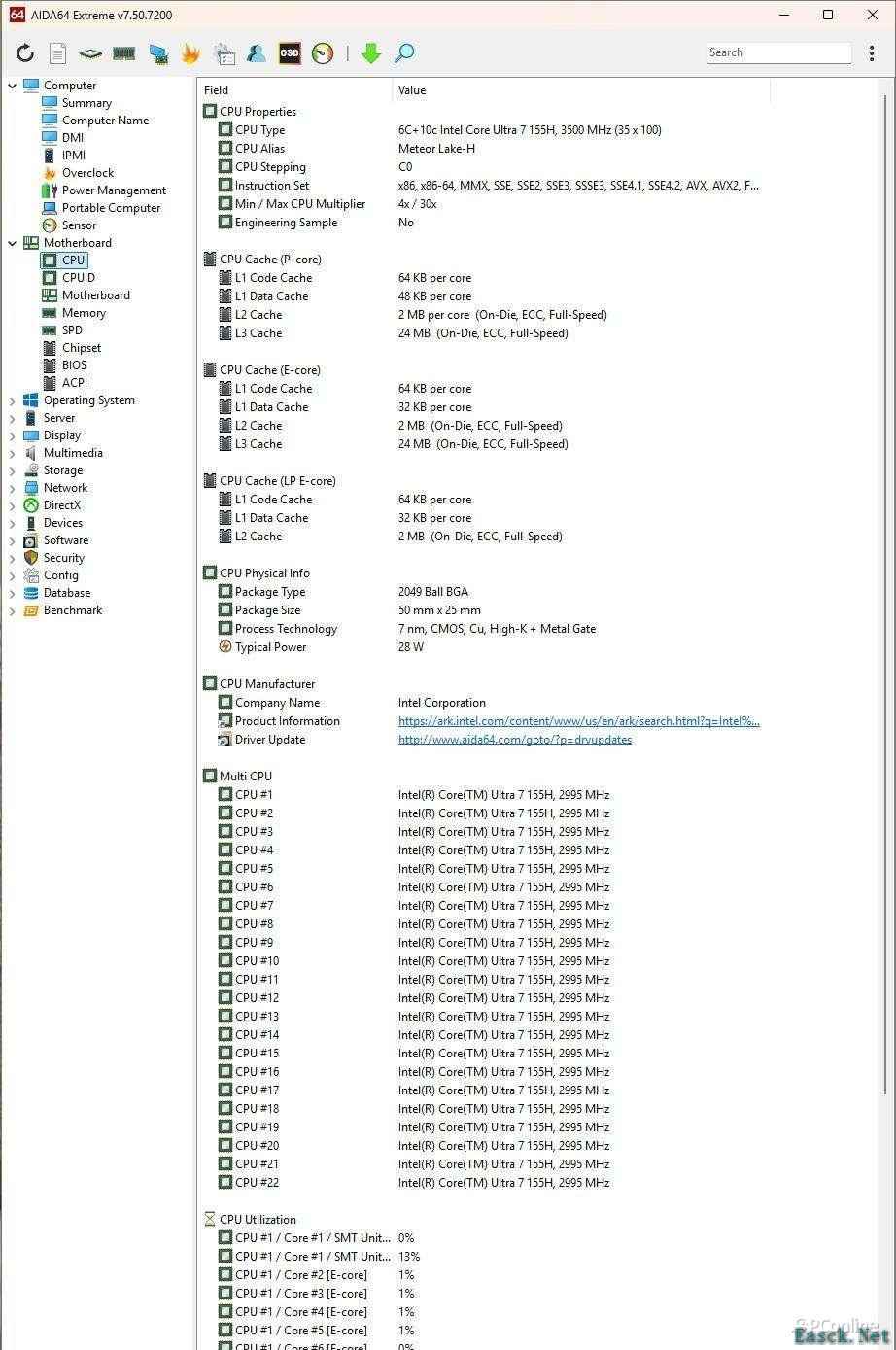Click the CPU #1 row in Multi CPU
Viewport: 896px width, 1350px height.
point(483,795)
